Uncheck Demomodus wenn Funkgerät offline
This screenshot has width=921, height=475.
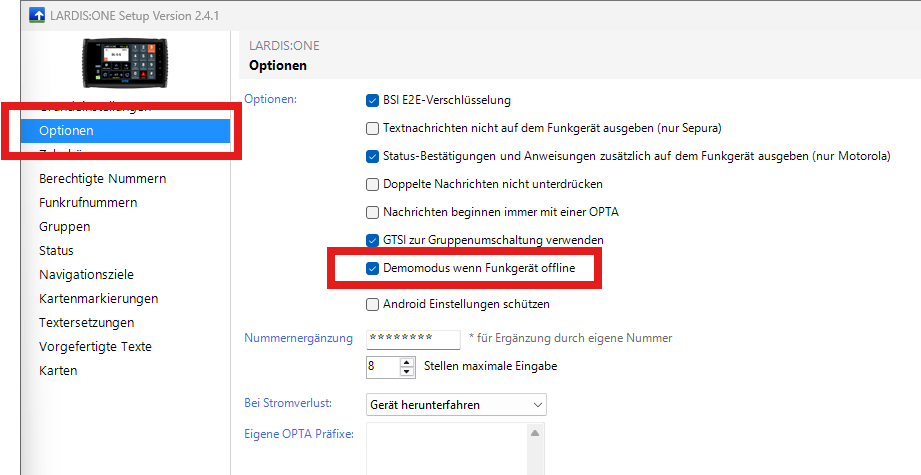tap(372, 268)
